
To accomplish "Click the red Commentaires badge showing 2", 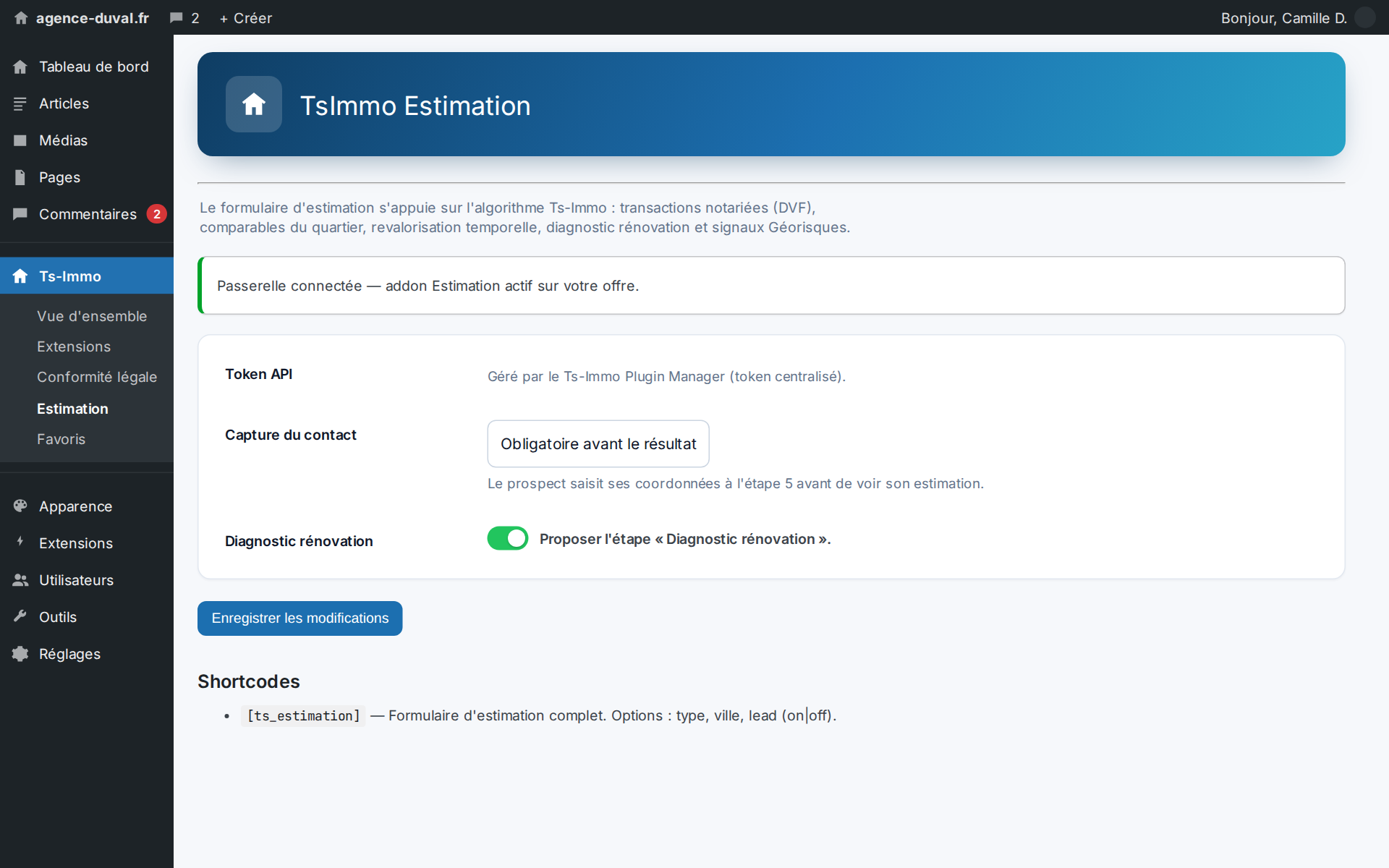I will click(x=157, y=214).
